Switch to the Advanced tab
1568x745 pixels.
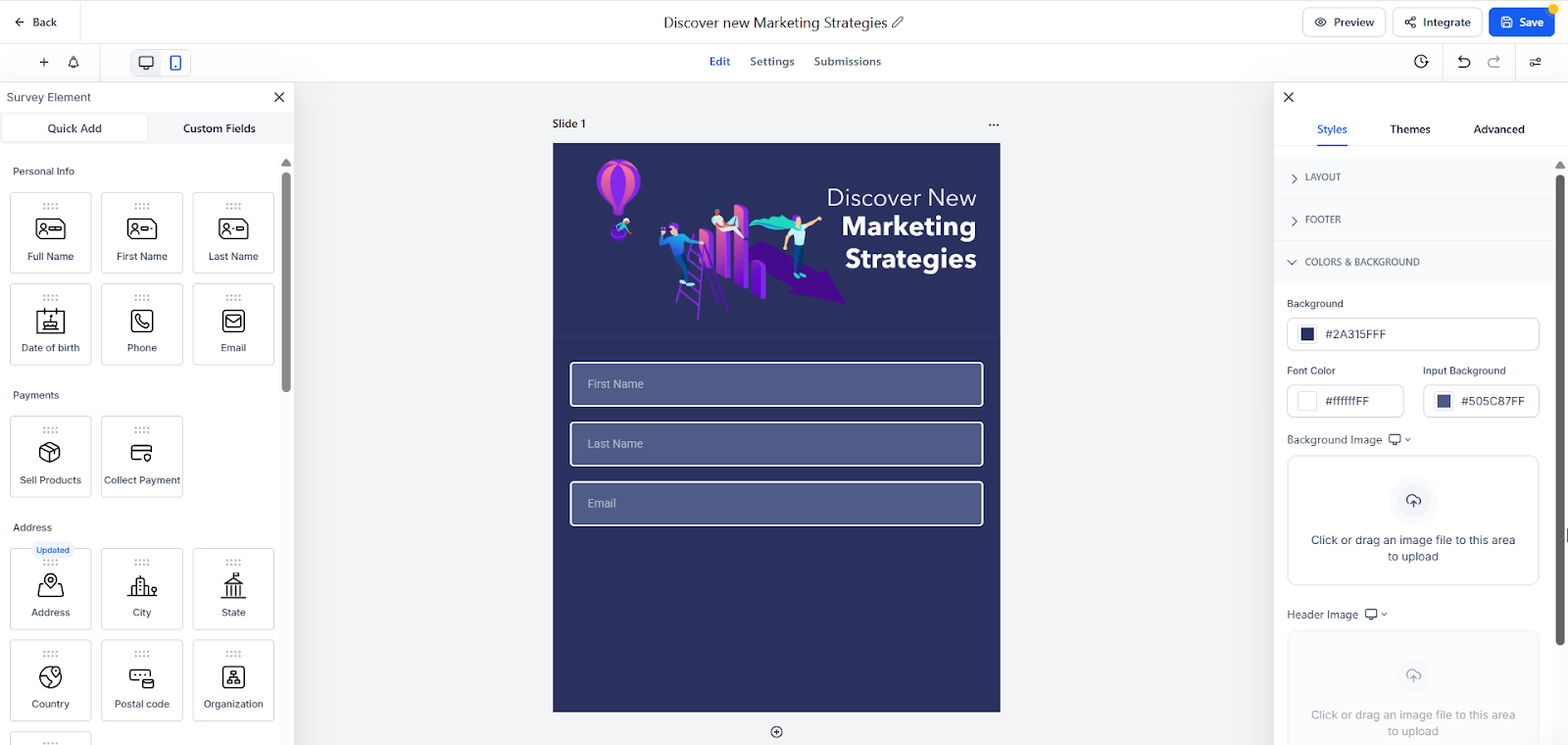(1498, 129)
